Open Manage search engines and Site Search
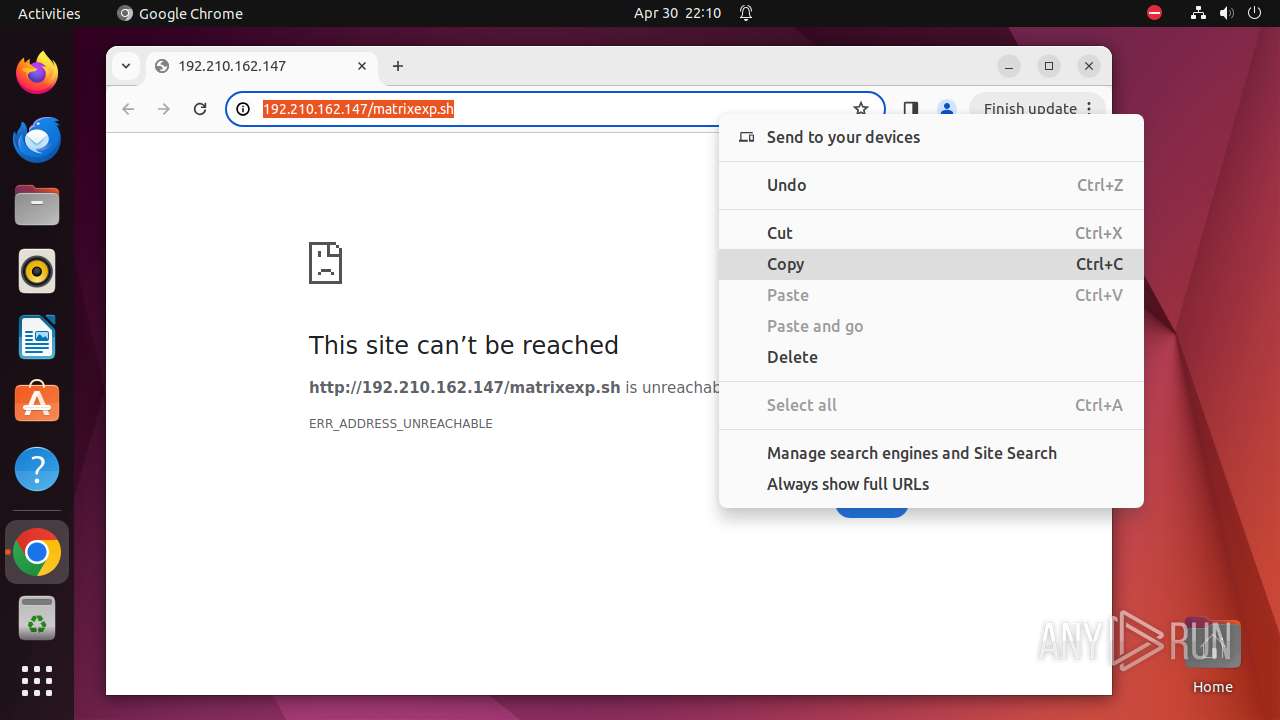The image size is (1280, 720). coord(931,453)
